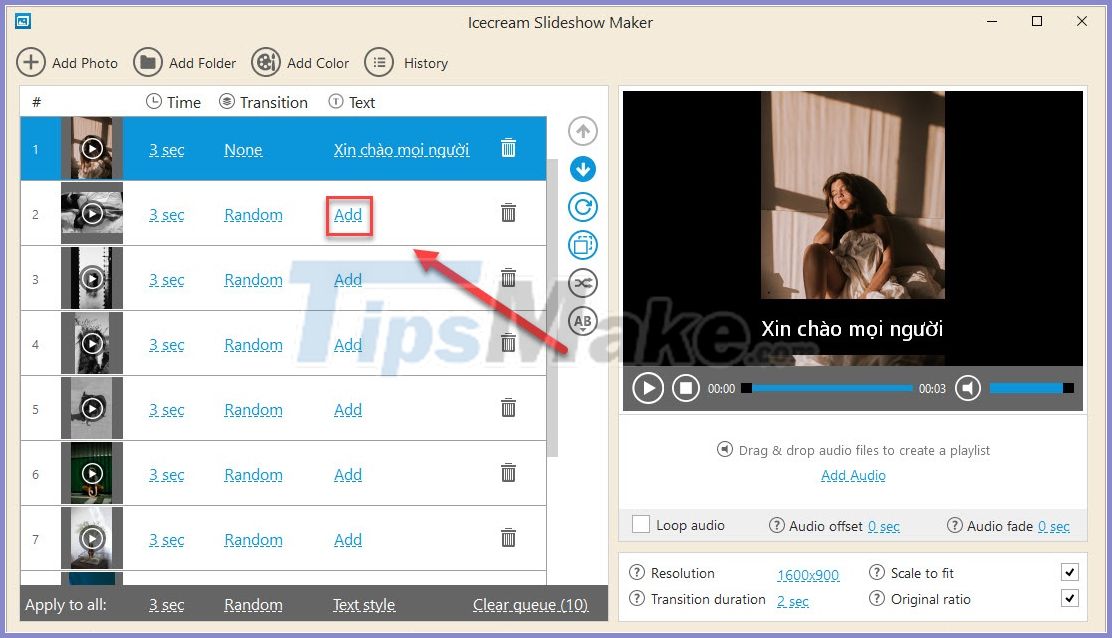Delete slide 1 with trash icon
The height and width of the screenshot is (638, 1112).
pyautogui.click(x=508, y=147)
